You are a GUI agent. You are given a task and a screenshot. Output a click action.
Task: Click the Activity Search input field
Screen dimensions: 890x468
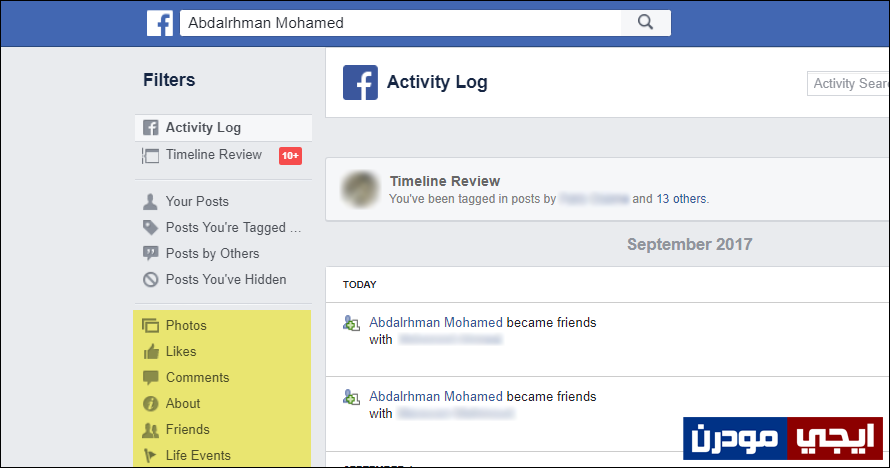[x=848, y=84]
